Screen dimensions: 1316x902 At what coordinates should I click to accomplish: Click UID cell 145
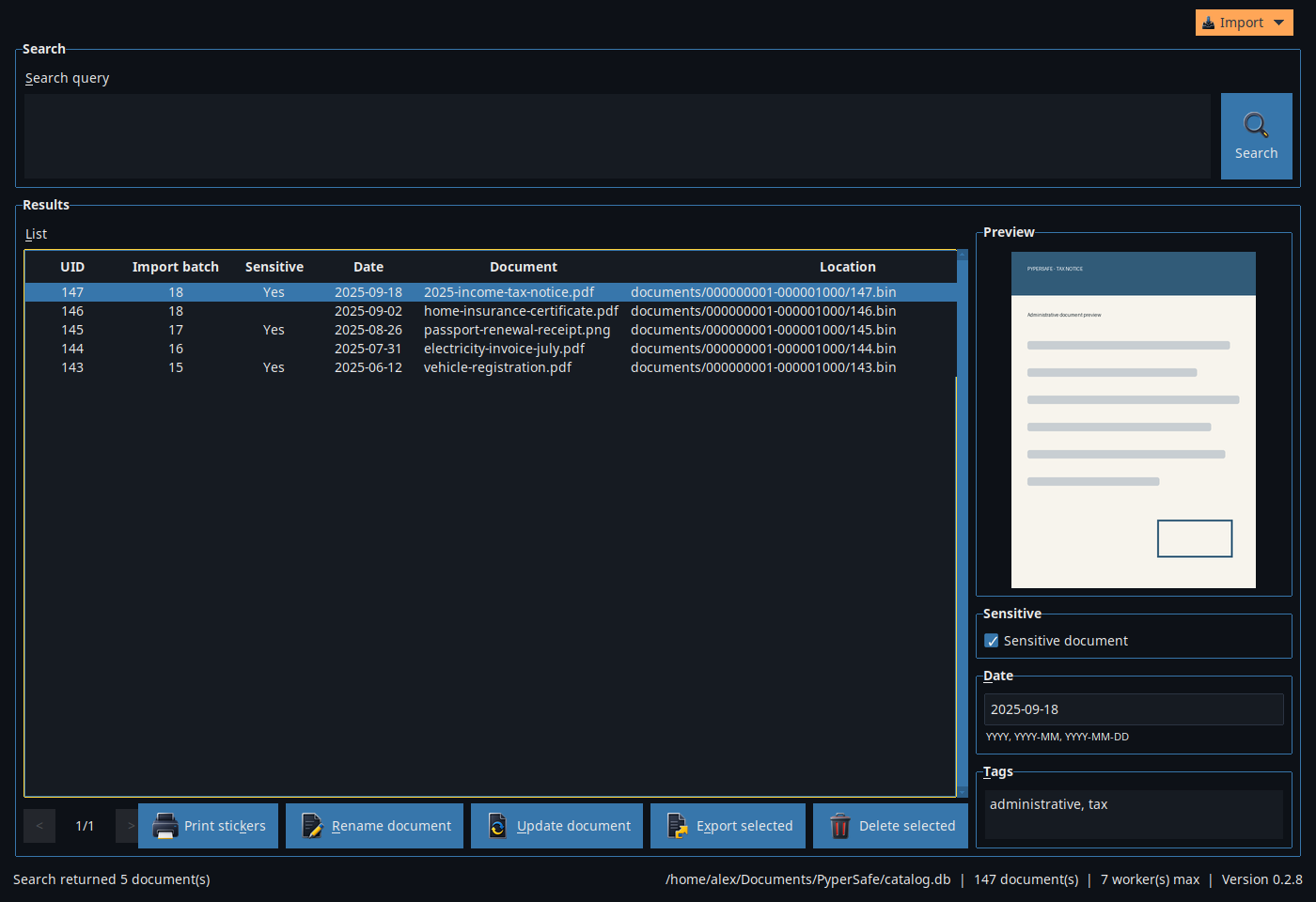click(72, 330)
